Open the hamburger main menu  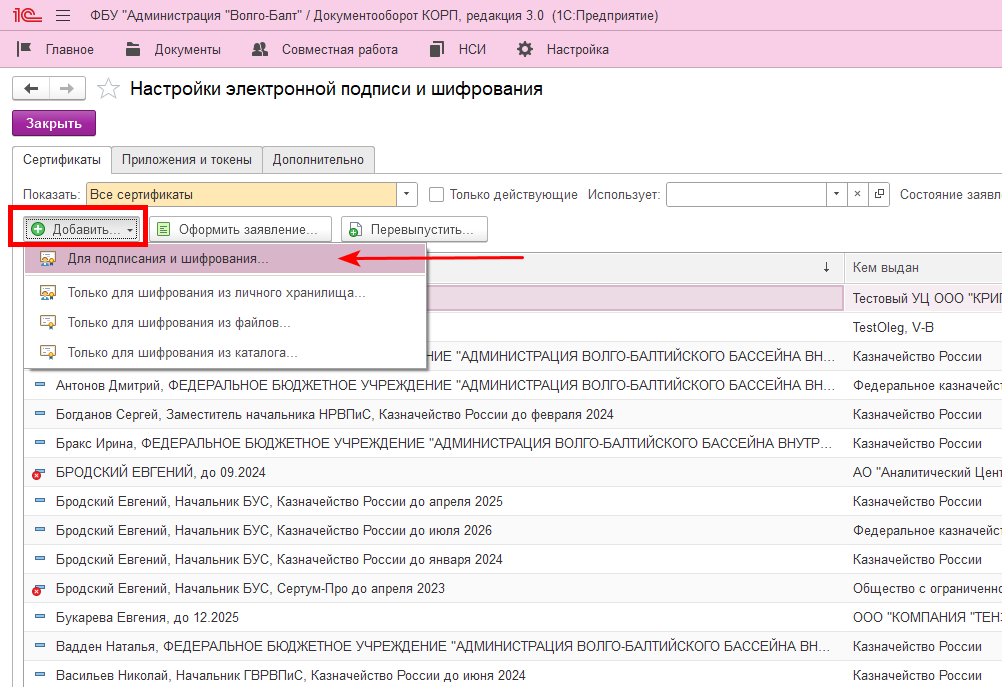tap(63, 17)
